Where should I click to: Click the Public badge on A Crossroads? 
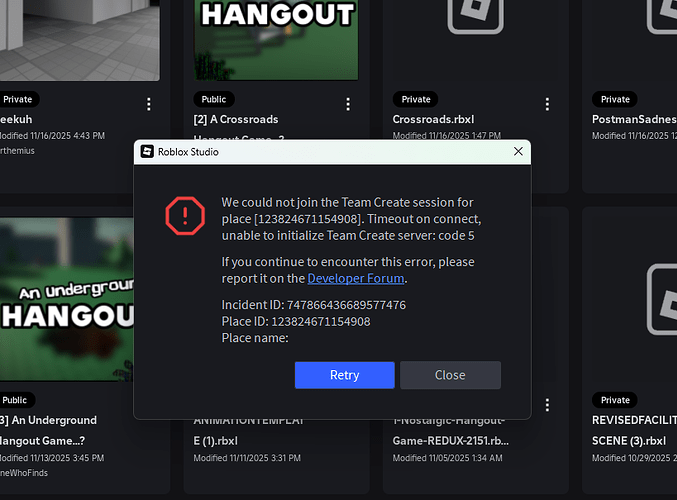[x=214, y=99]
